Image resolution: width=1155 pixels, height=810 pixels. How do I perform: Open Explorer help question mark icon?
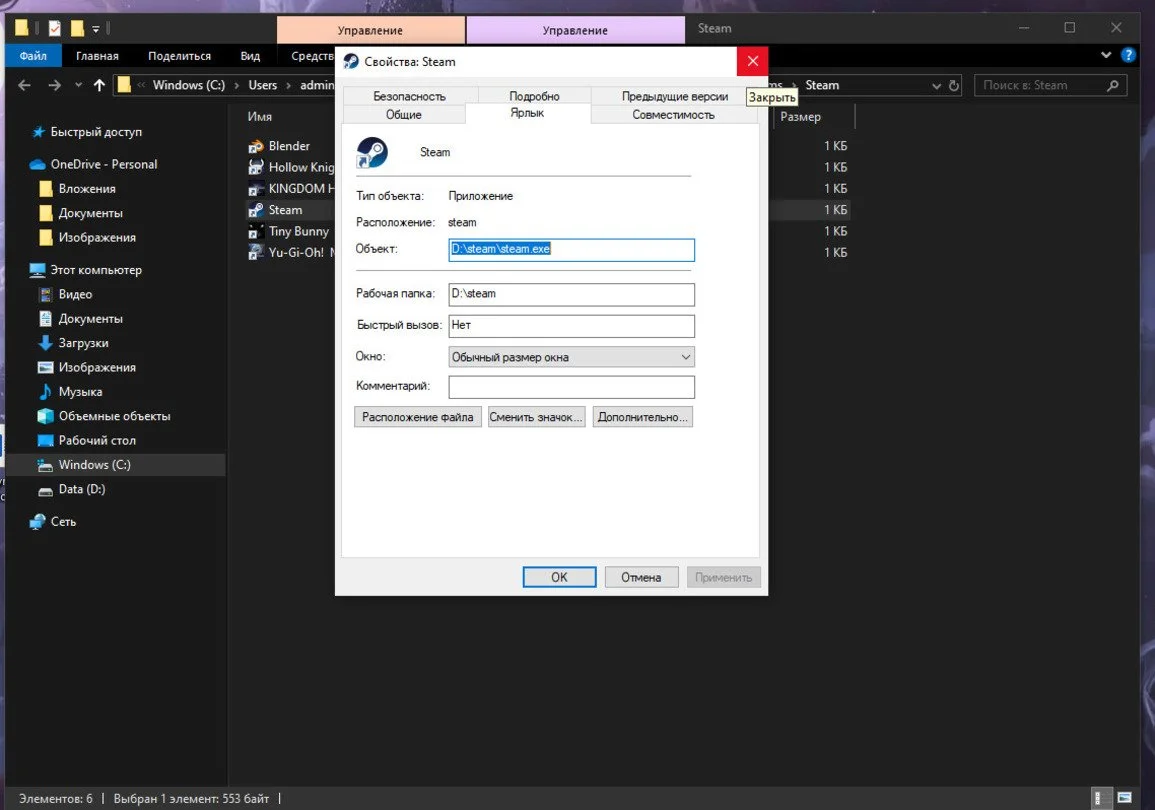[x=1128, y=55]
